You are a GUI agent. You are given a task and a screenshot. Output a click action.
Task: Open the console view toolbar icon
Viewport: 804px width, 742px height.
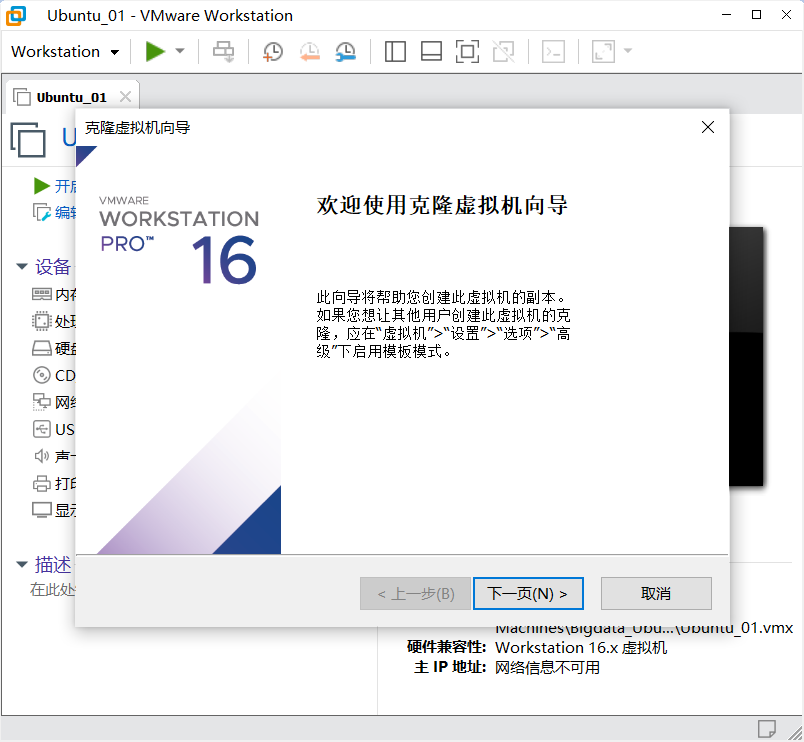pos(554,51)
